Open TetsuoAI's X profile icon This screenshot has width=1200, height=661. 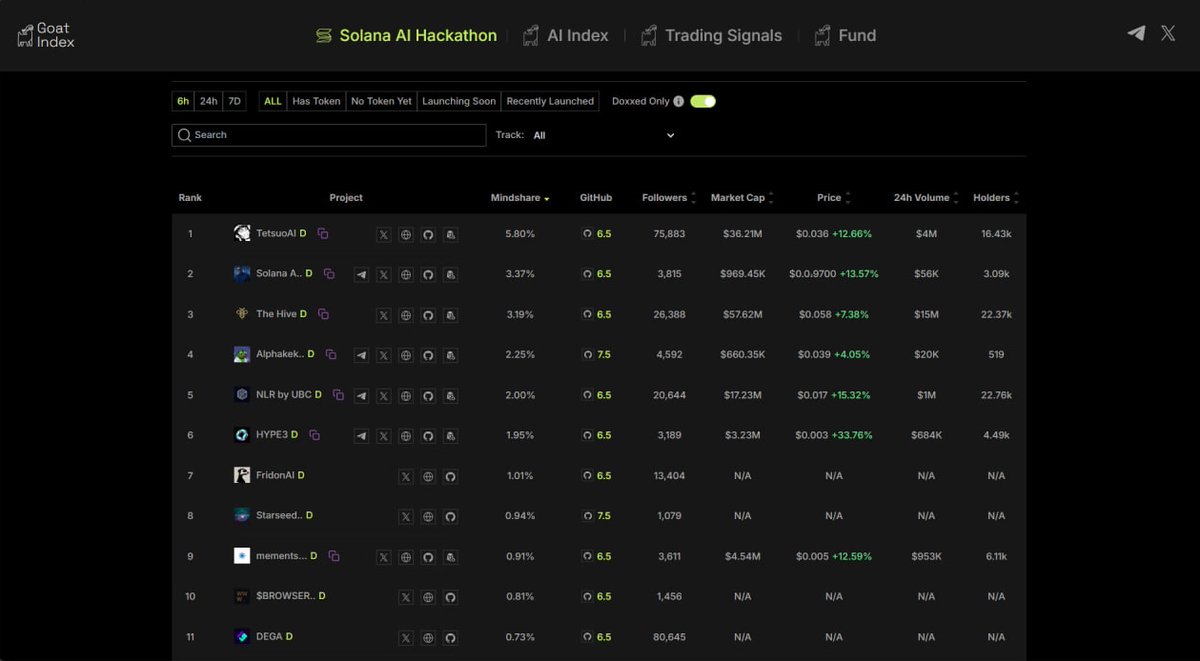(x=384, y=234)
